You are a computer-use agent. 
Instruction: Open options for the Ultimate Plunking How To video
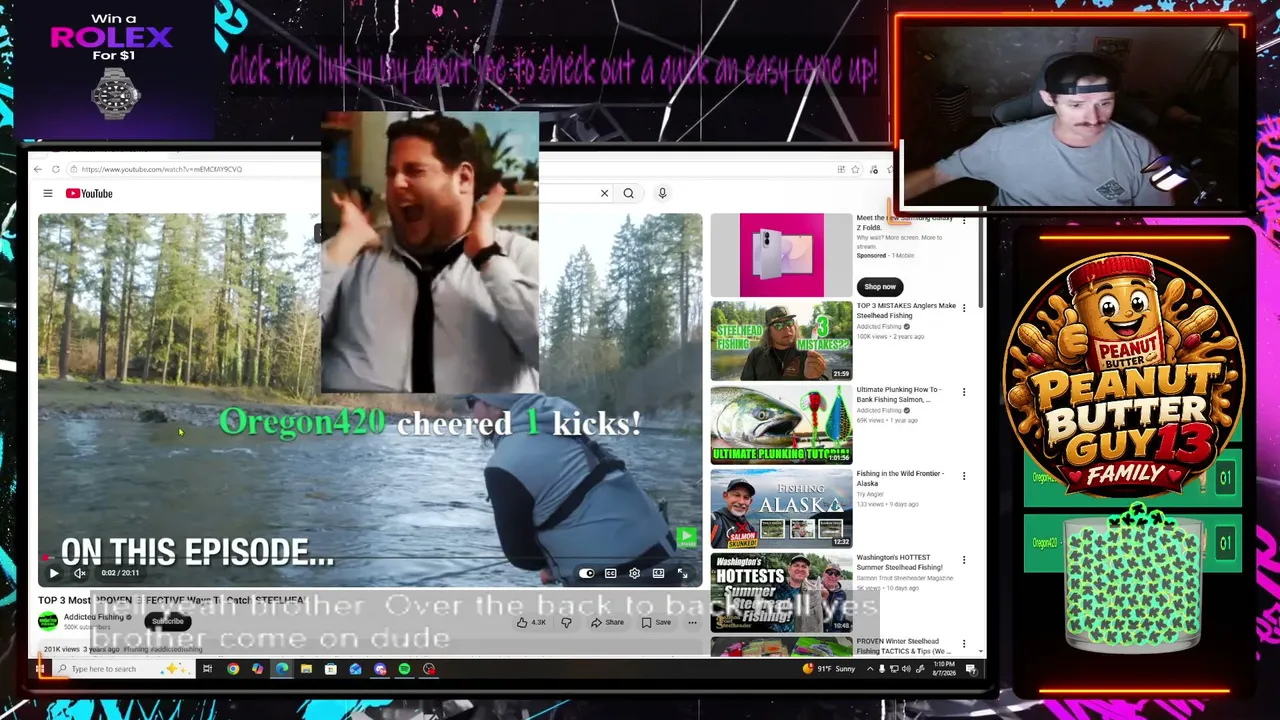click(964, 392)
